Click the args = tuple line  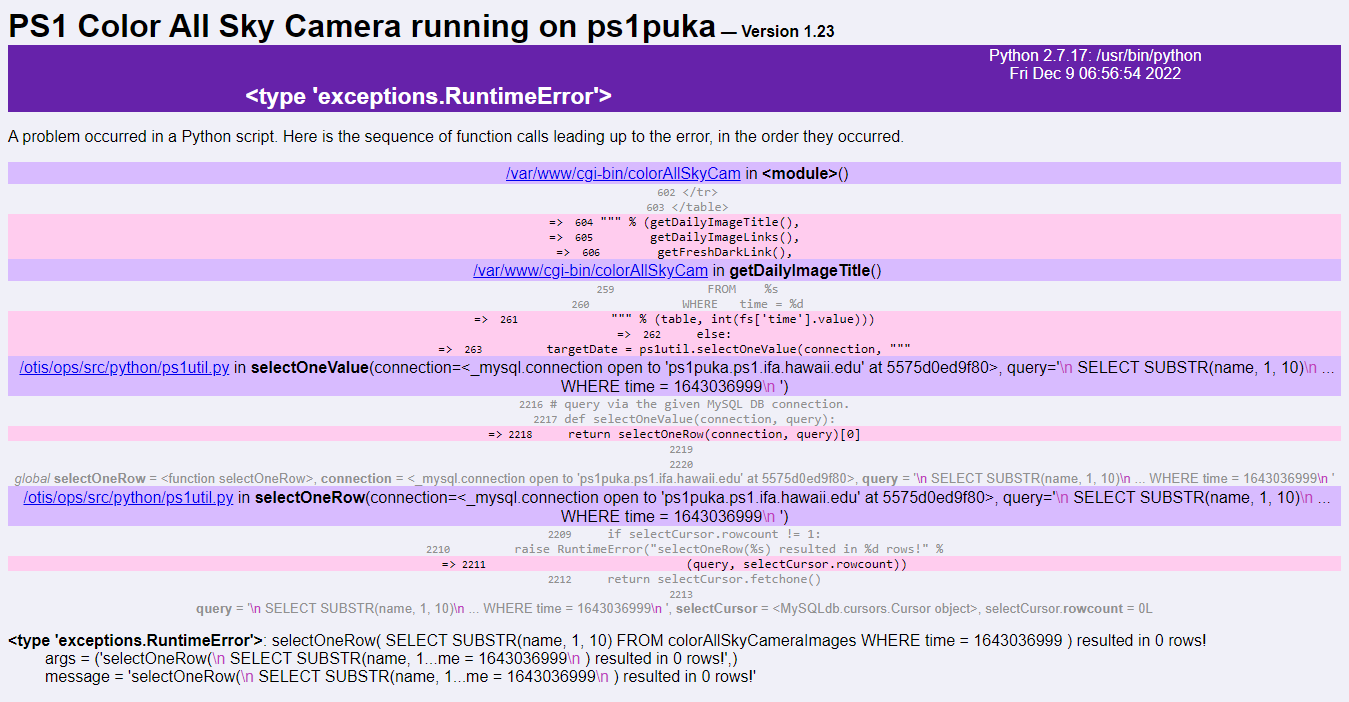[392, 659]
